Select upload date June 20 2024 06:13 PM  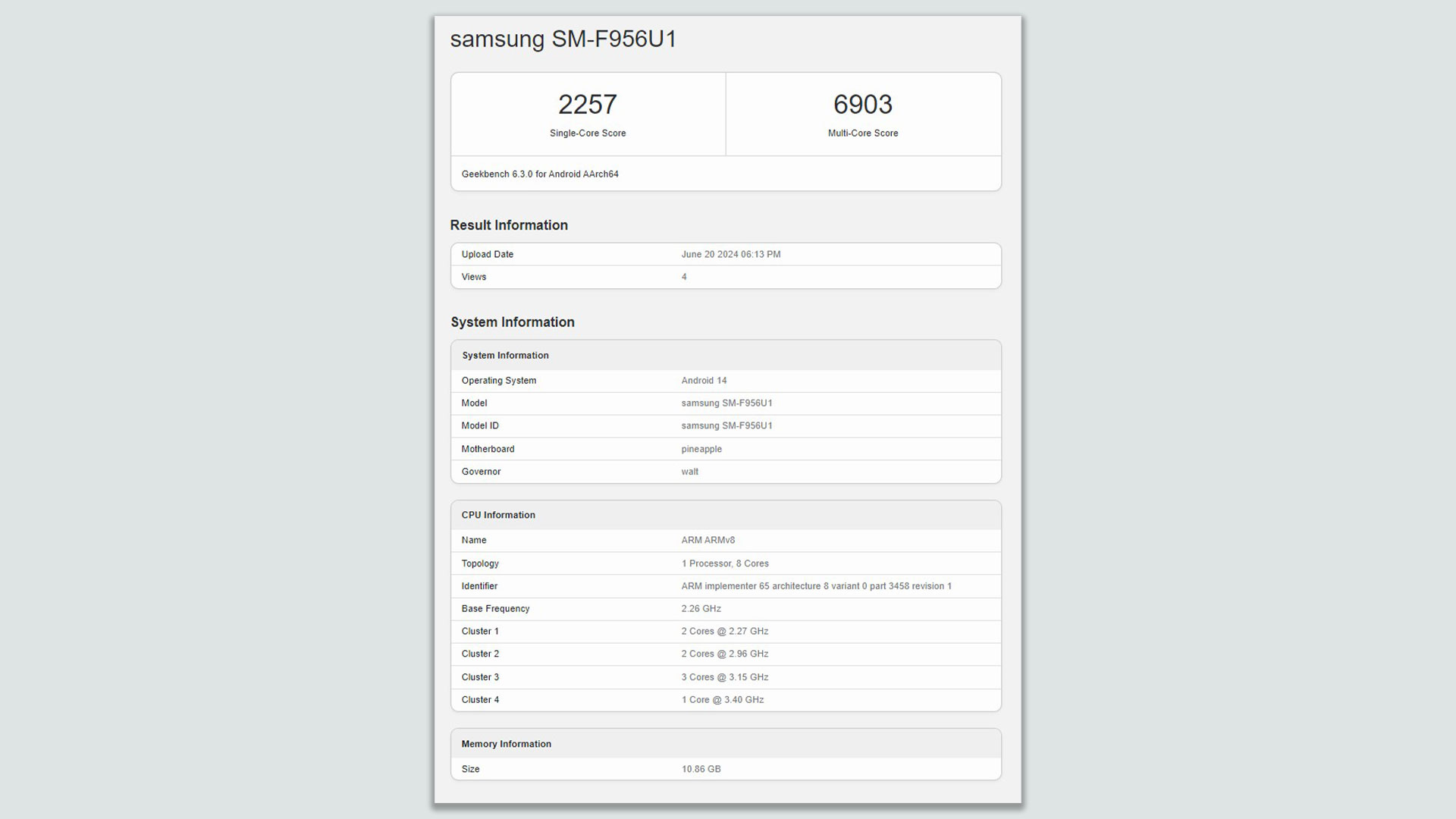pos(731,254)
